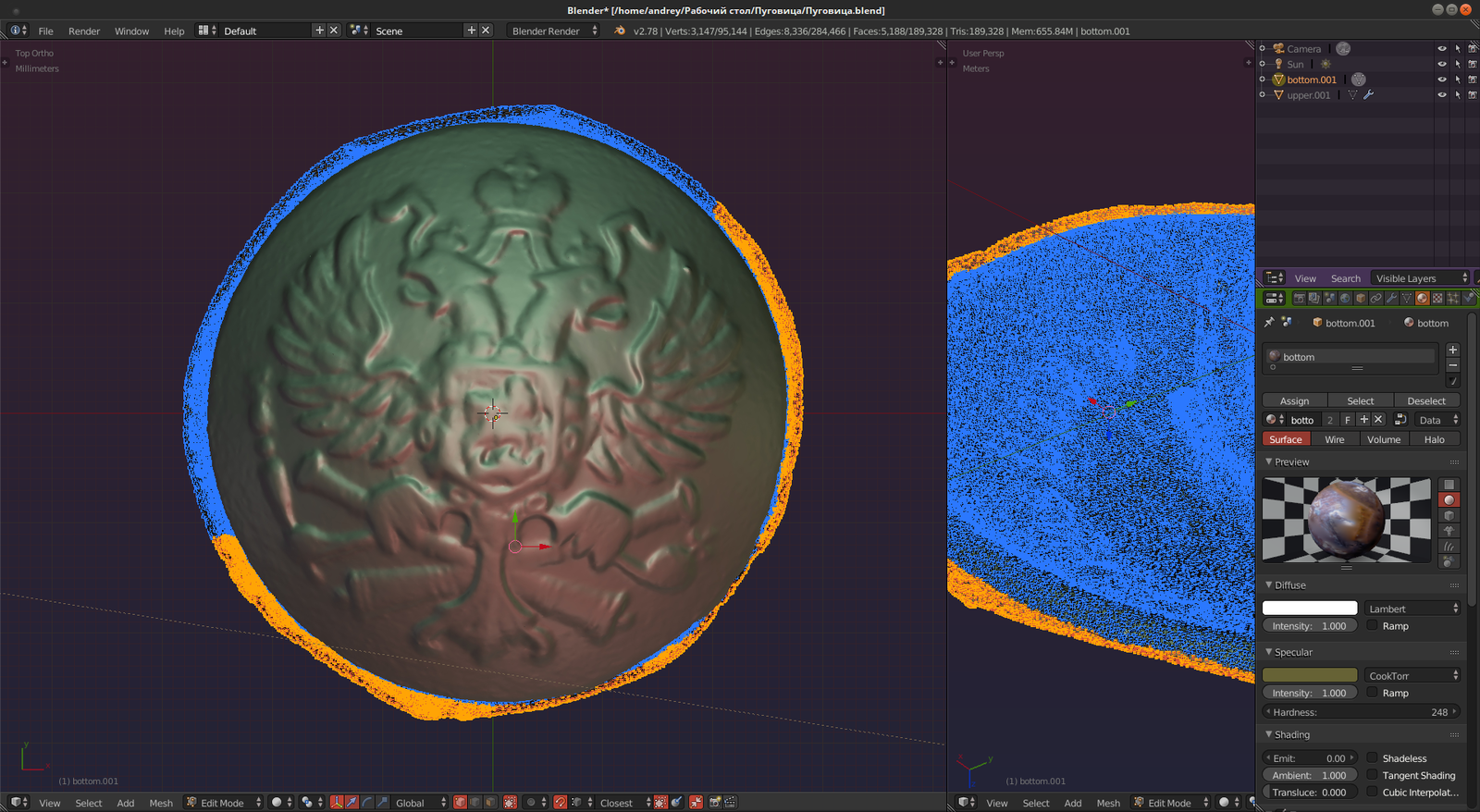
Task: Open the Particles properties tab
Action: point(1453,298)
